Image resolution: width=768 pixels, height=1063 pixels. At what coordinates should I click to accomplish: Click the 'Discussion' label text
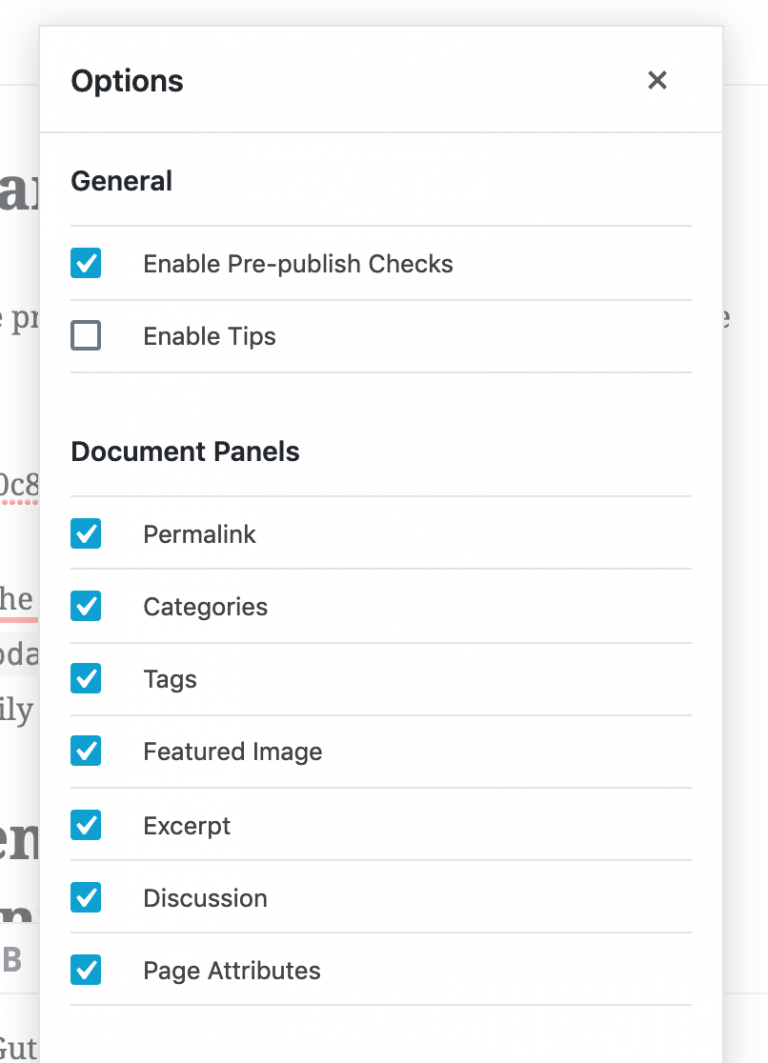point(205,897)
